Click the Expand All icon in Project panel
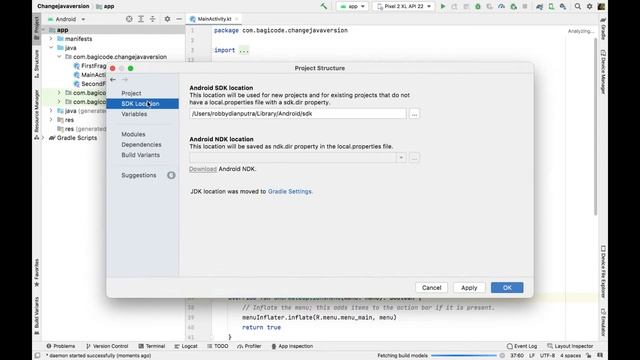The width and height of the screenshot is (640, 360). point(141,19)
